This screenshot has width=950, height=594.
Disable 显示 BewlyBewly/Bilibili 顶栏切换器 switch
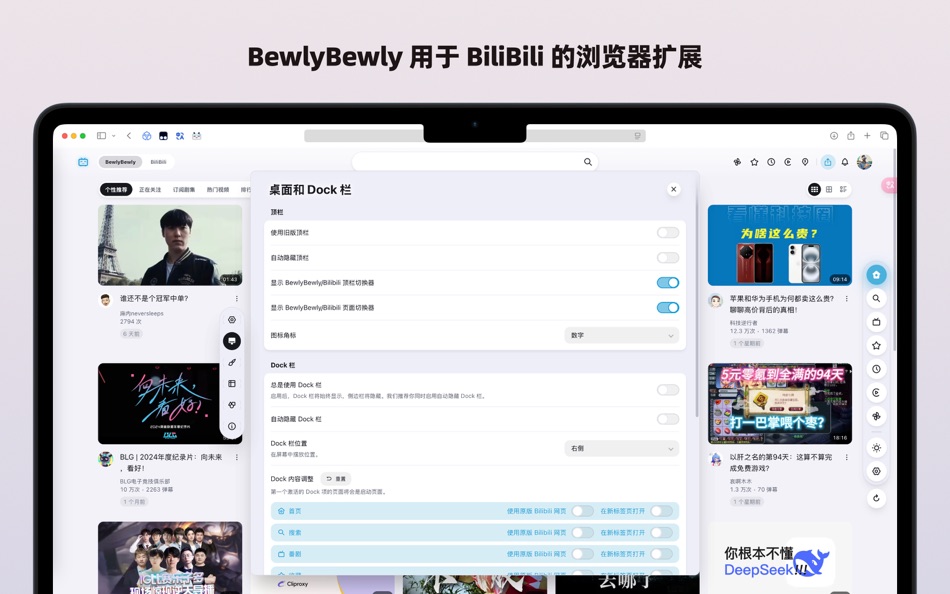click(x=668, y=282)
